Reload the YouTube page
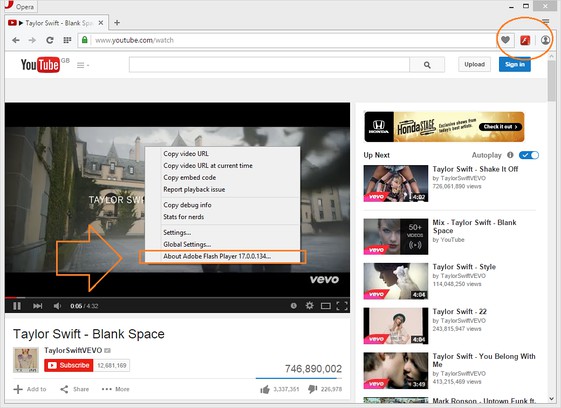The image size is (561, 408). [50, 40]
